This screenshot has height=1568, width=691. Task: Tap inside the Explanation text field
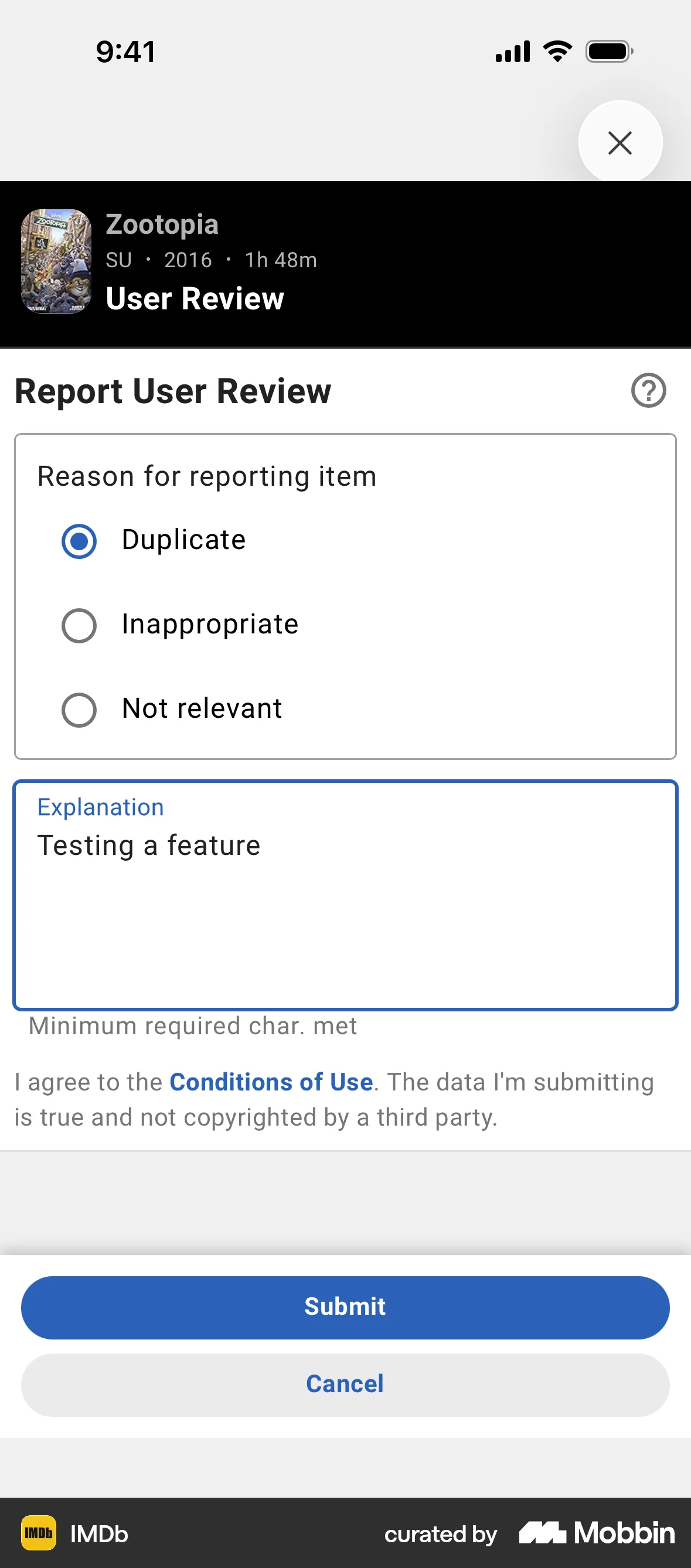(345, 895)
